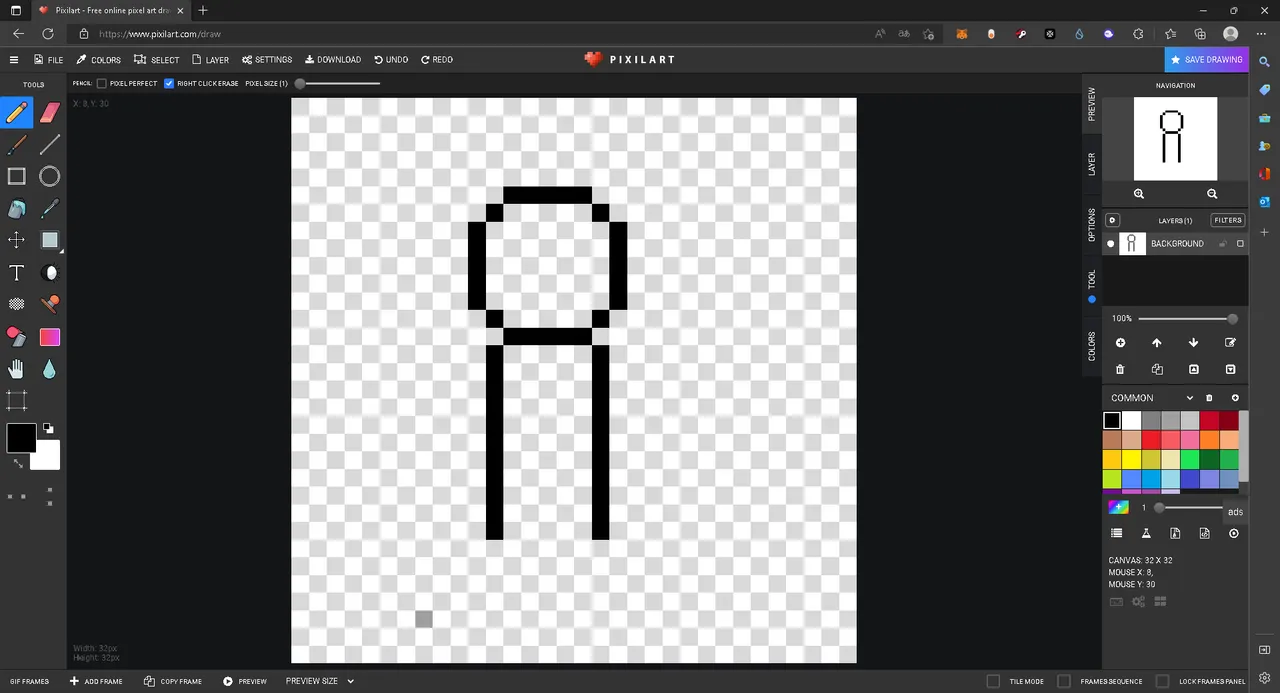Open the Preview Size dropdown
1280x693 pixels.
point(320,681)
